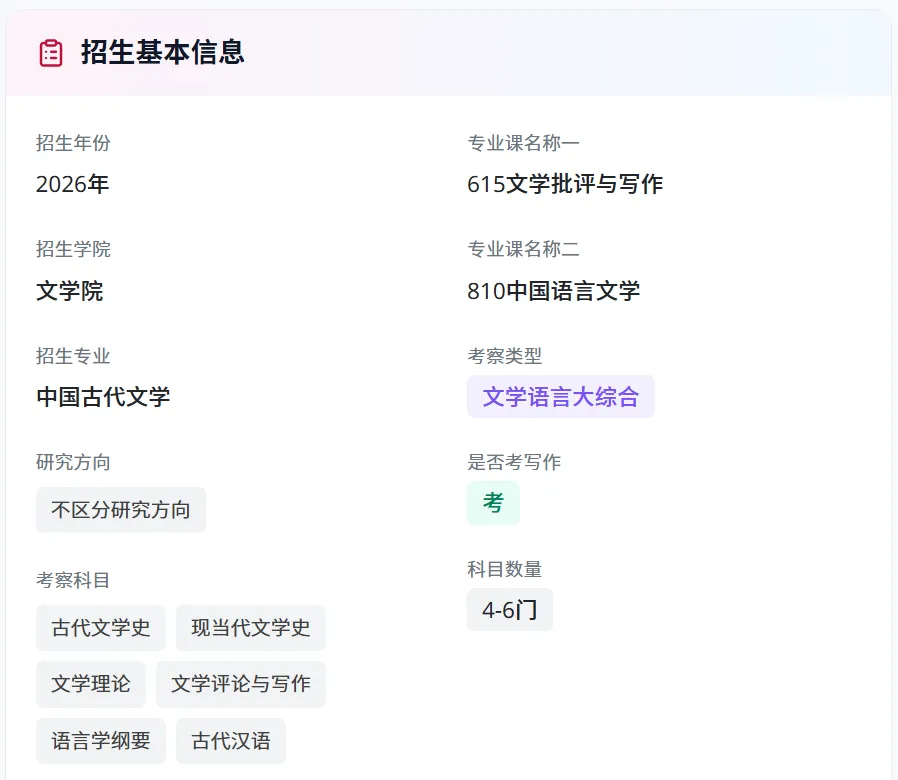Click the 是否考写作 field label
This screenshot has height=780, width=898.
click(x=514, y=462)
